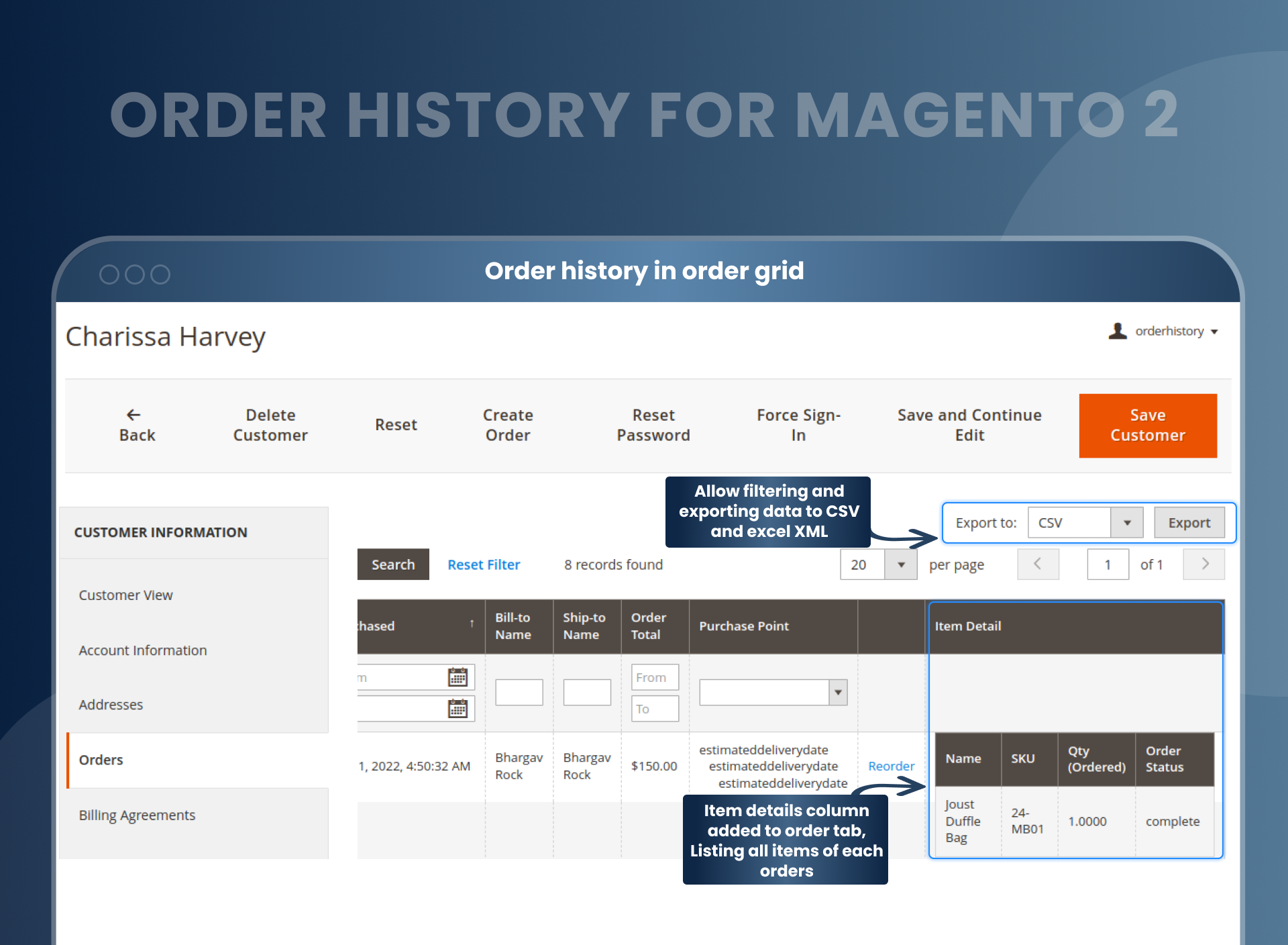Screen dimensions: 1288x945
Task: Open Customer View tab
Action: pos(125,595)
